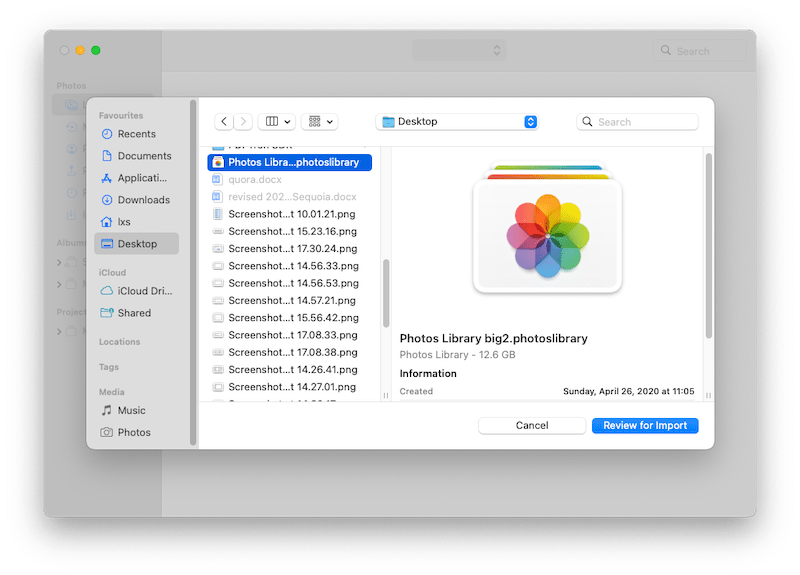Viewport: 800px width, 575px height.
Task: Open the Desktop location popup menu
Action: tap(457, 121)
